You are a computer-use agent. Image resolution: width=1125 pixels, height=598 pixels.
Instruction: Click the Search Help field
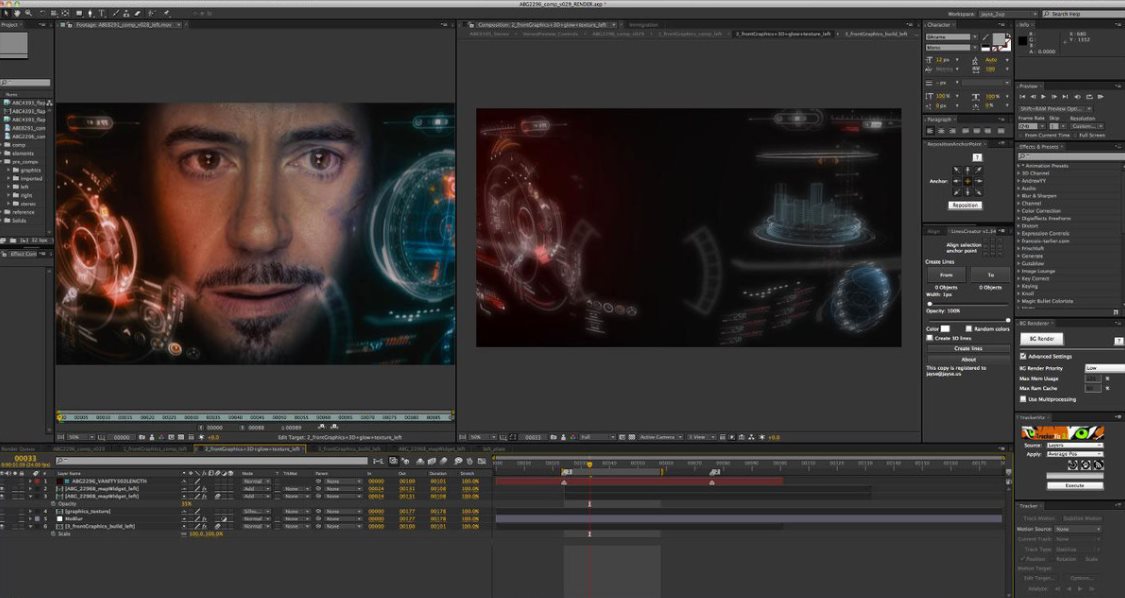[1083, 14]
